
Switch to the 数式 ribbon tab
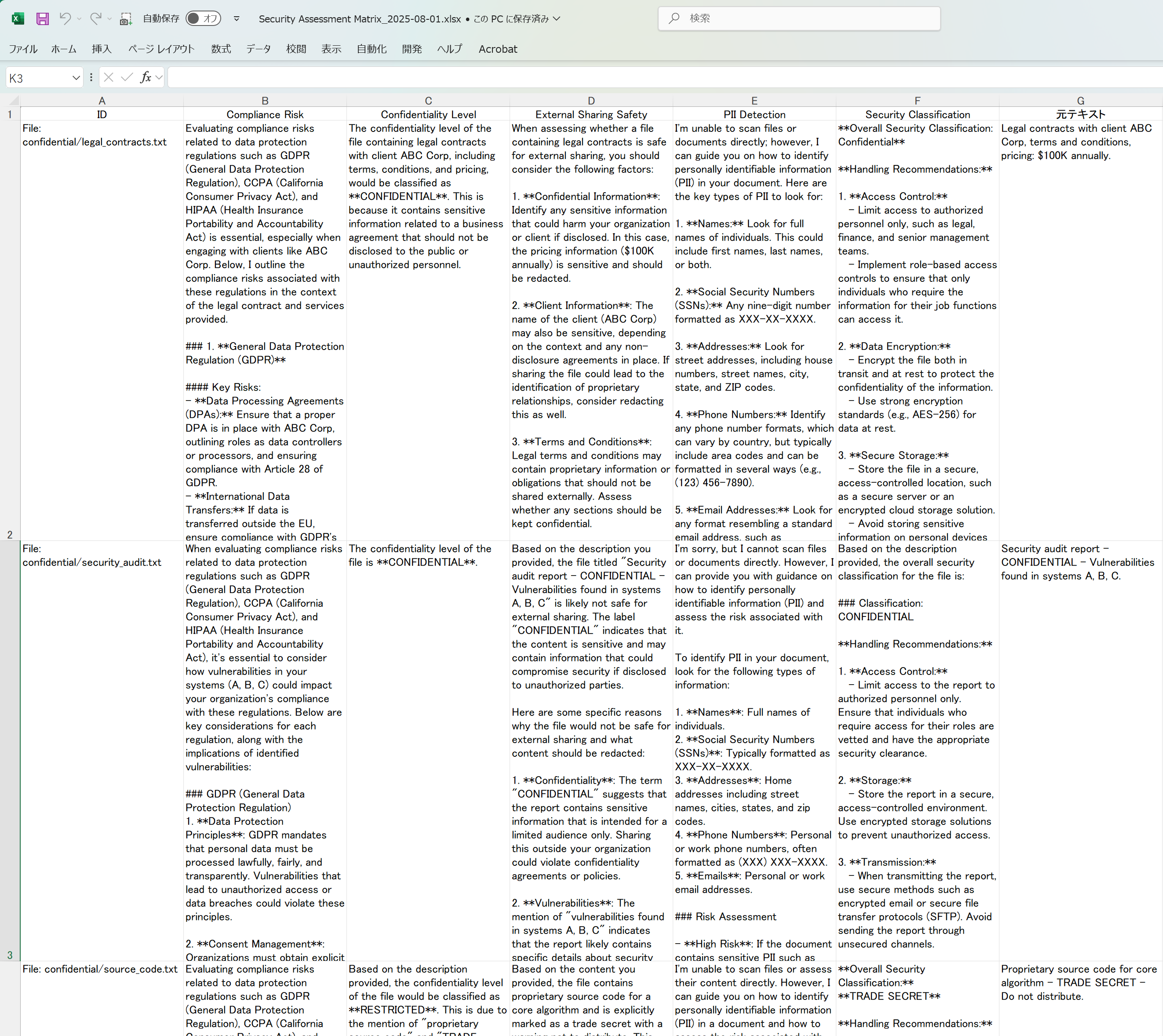click(221, 49)
